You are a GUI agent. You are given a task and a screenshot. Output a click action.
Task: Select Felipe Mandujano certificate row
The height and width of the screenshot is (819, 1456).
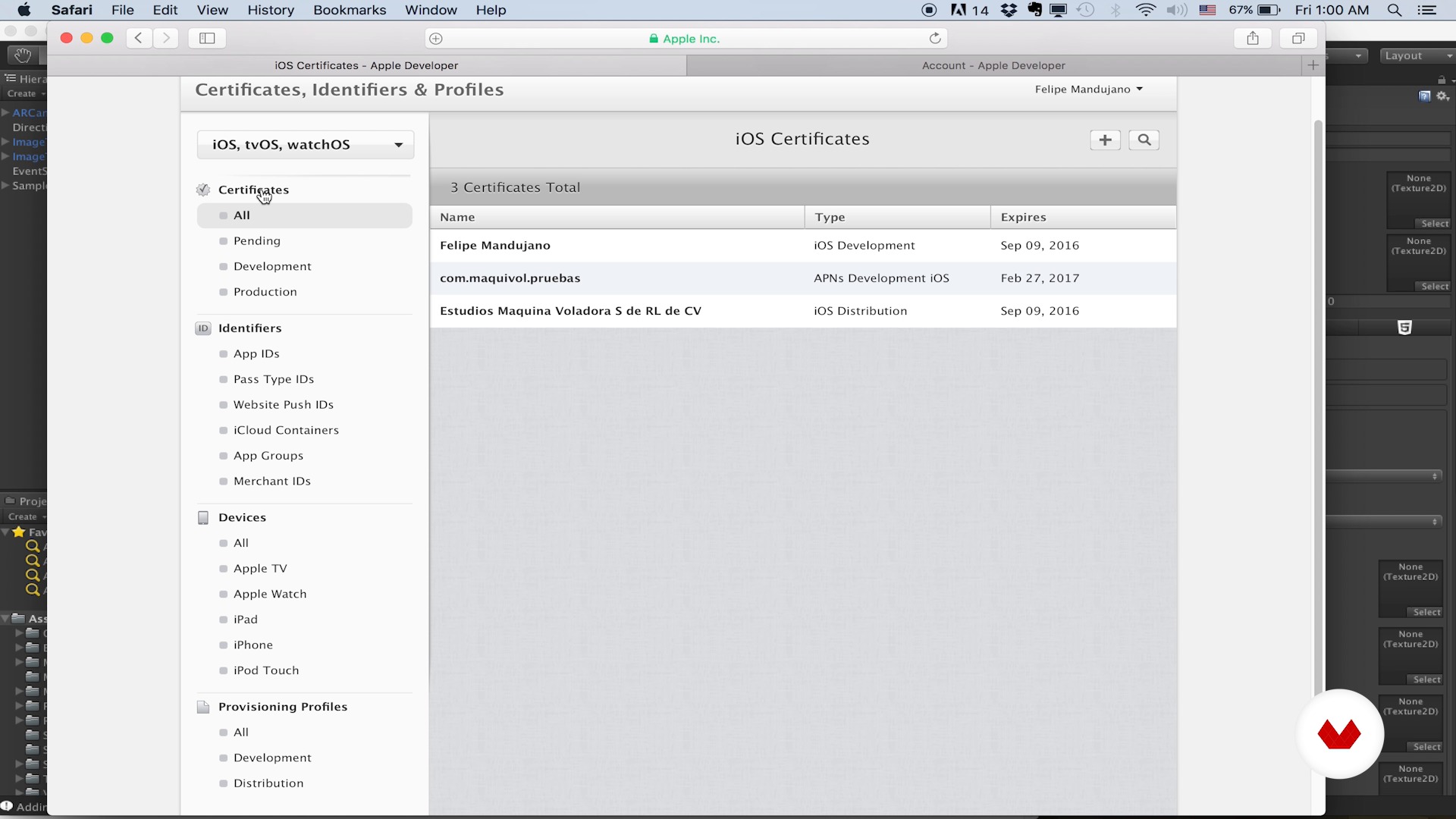click(x=803, y=246)
